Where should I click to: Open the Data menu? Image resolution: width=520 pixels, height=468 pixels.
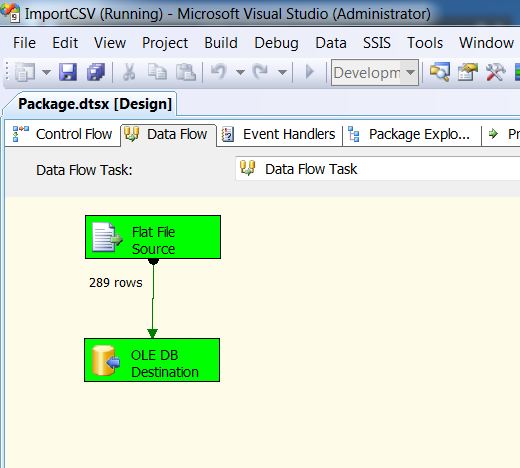coord(331,43)
